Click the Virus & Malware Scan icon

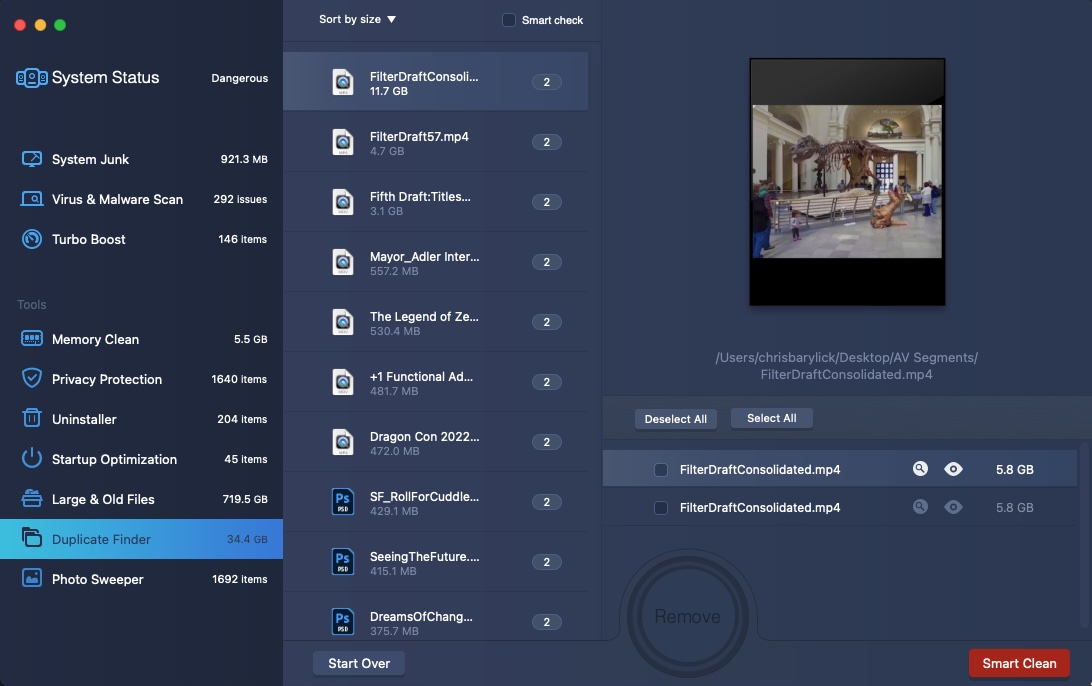pyautogui.click(x=31, y=199)
